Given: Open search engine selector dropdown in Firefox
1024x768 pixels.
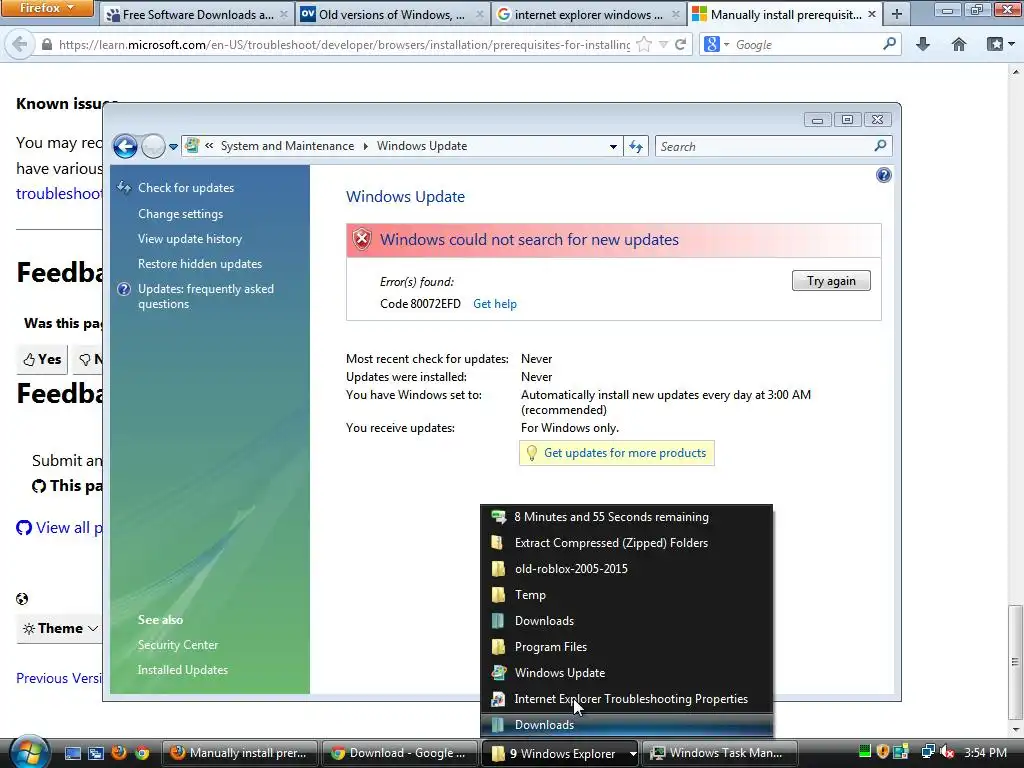Looking at the screenshot, I should 717,44.
